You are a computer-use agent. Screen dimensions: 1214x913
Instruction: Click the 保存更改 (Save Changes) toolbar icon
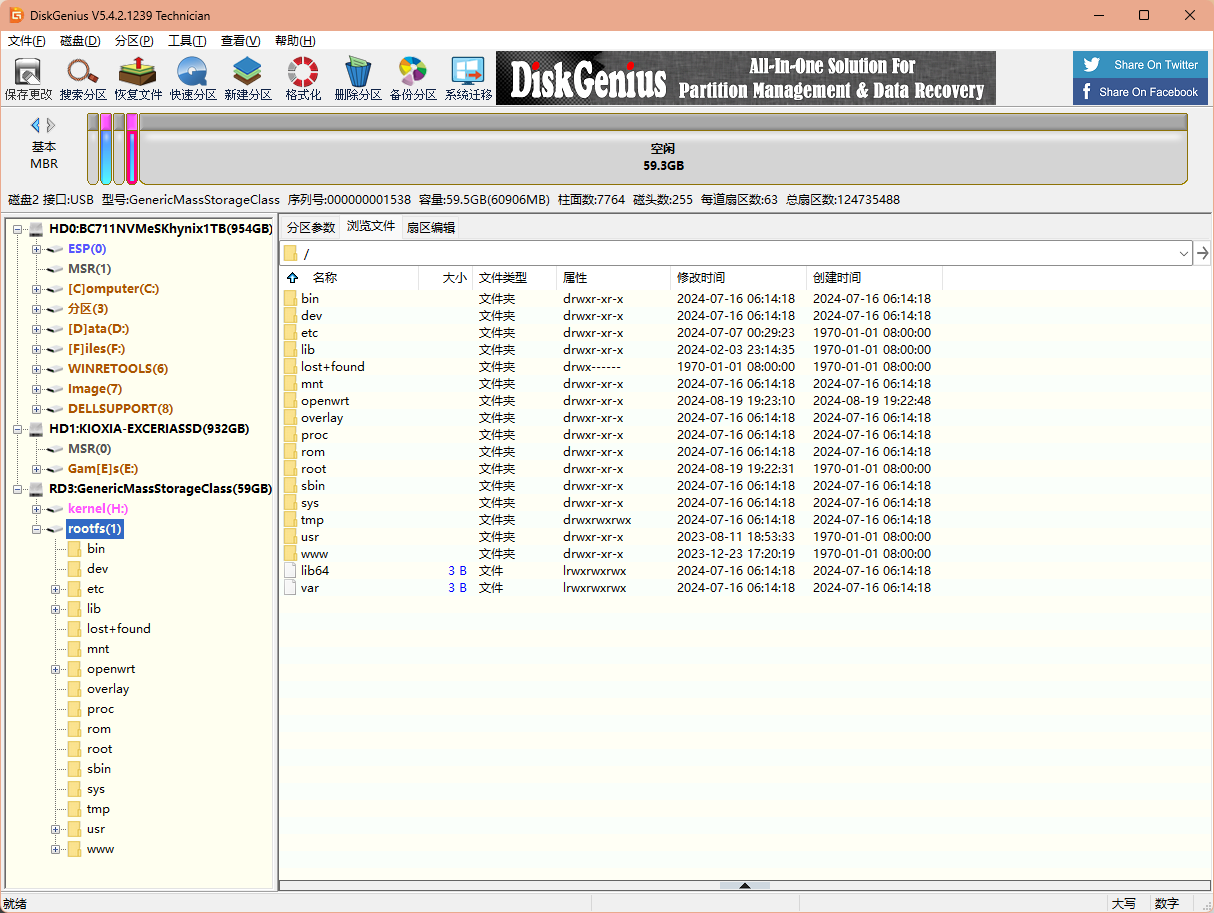coord(28,78)
